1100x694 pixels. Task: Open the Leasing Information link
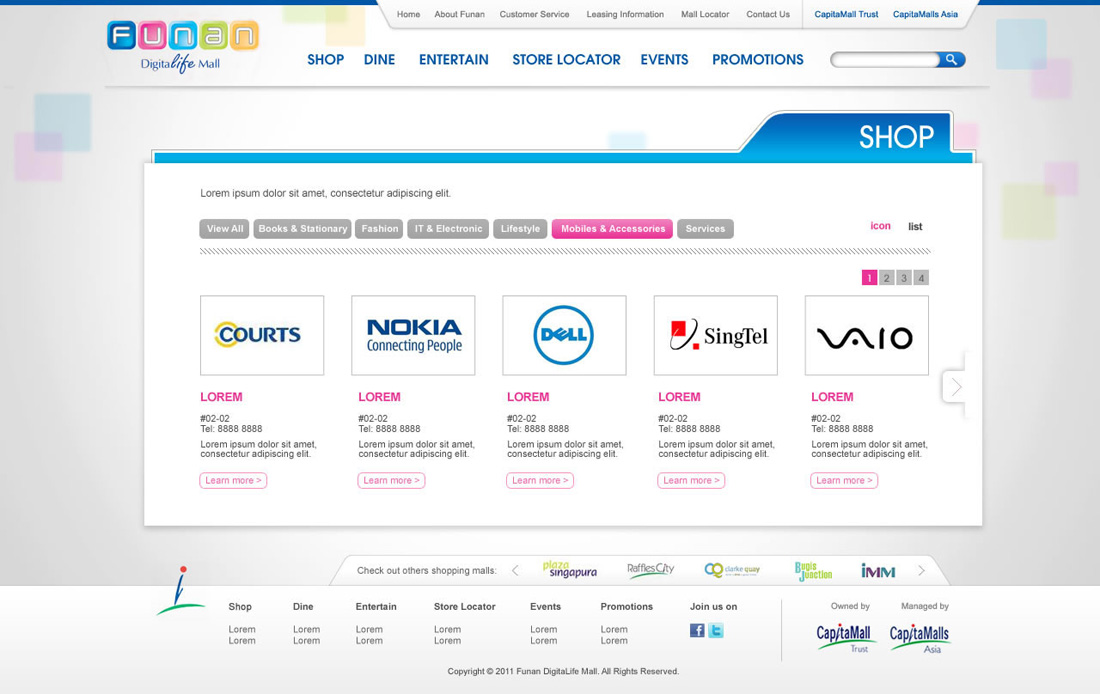click(x=625, y=14)
